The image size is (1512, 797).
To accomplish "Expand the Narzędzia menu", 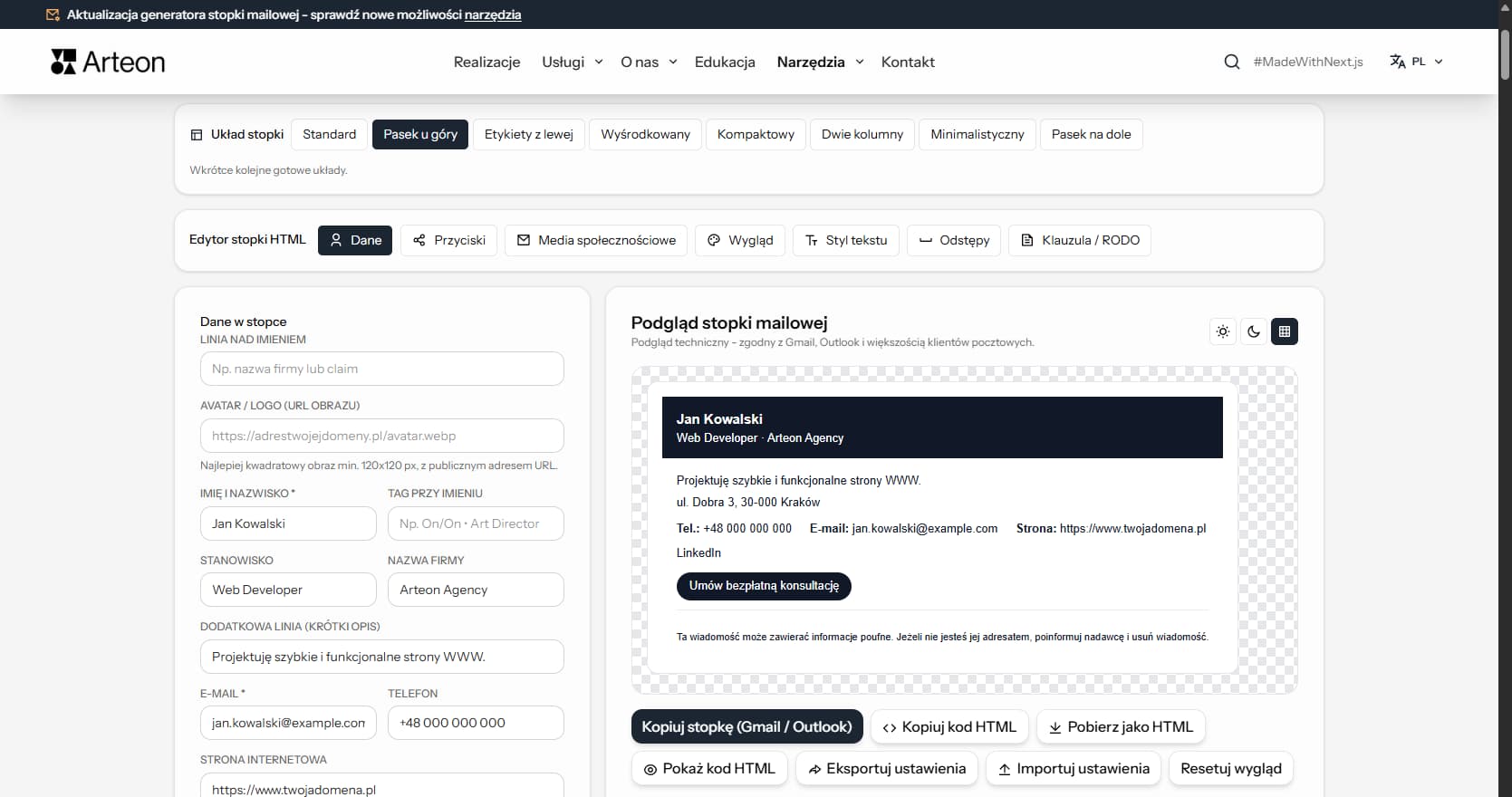I will (819, 62).
